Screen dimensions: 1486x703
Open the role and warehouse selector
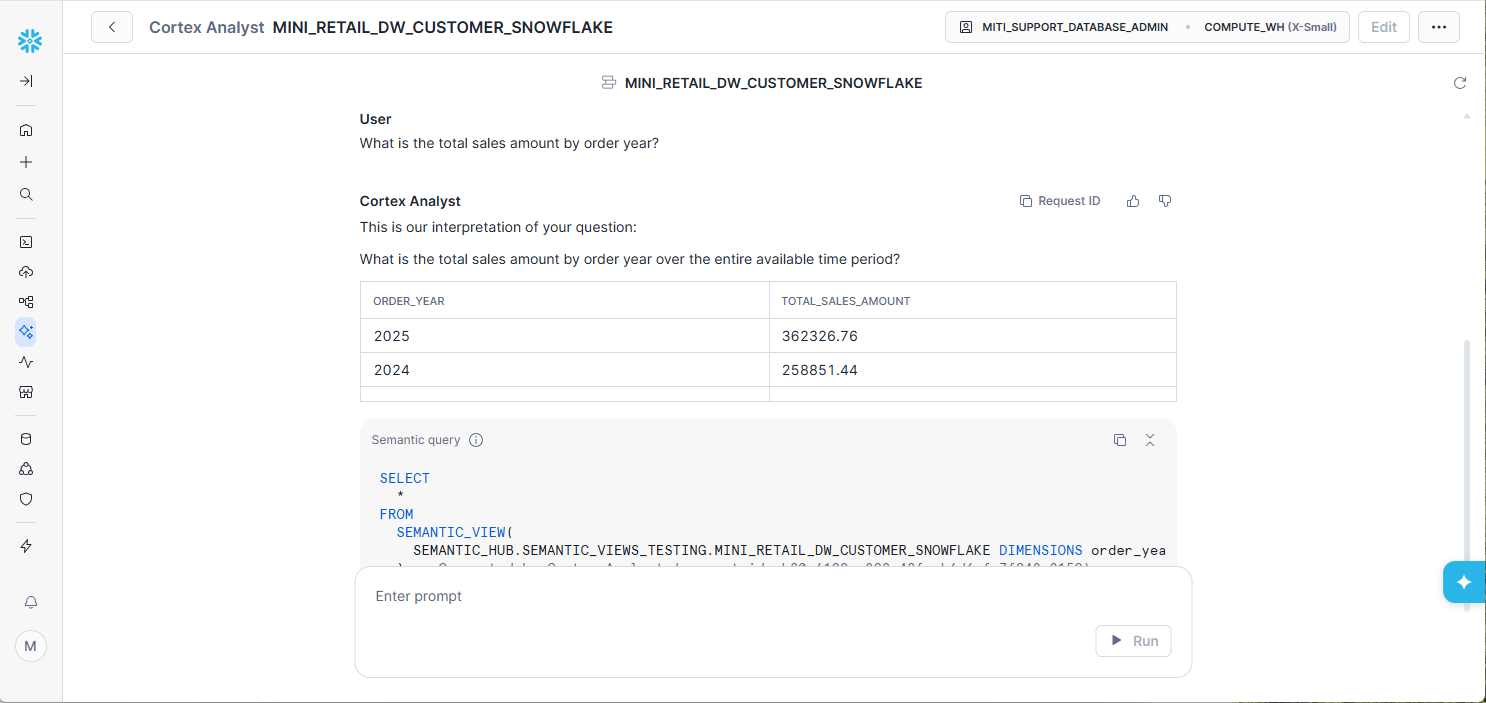tap(1146, 27)
